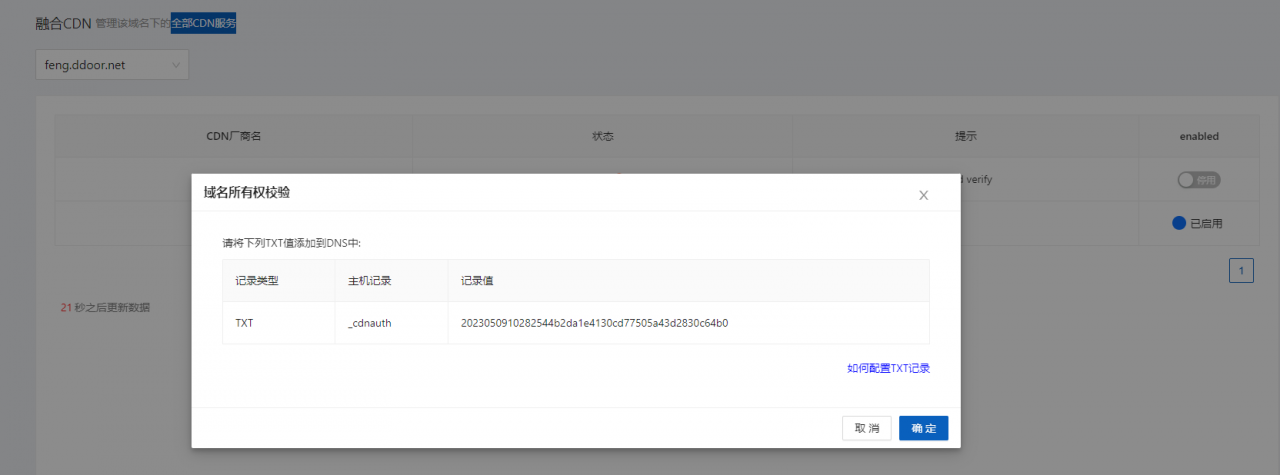Toggle the 停用 switch on
Screen dimensions: 1280x475
pyautogui.click(x=1198, y=180)
